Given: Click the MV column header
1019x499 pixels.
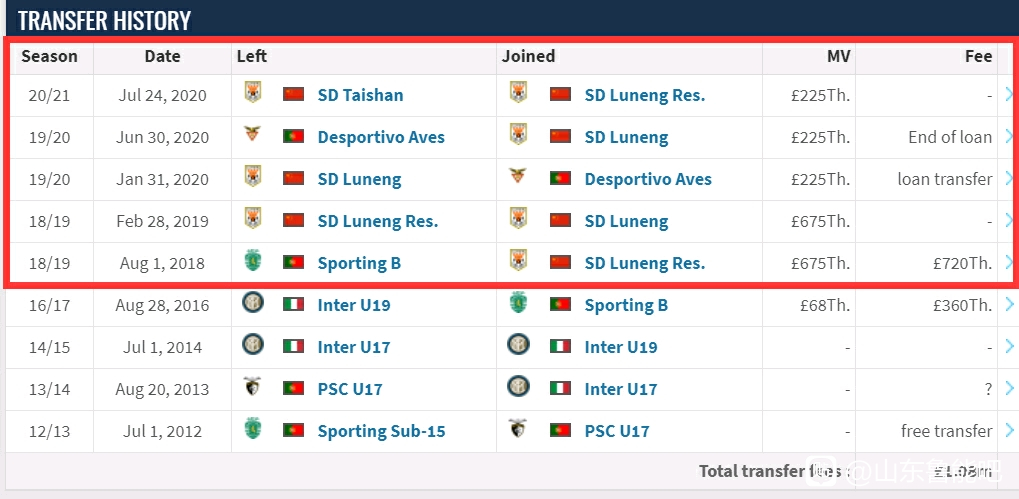Looking at the screenshot, I should pos(838,57).
